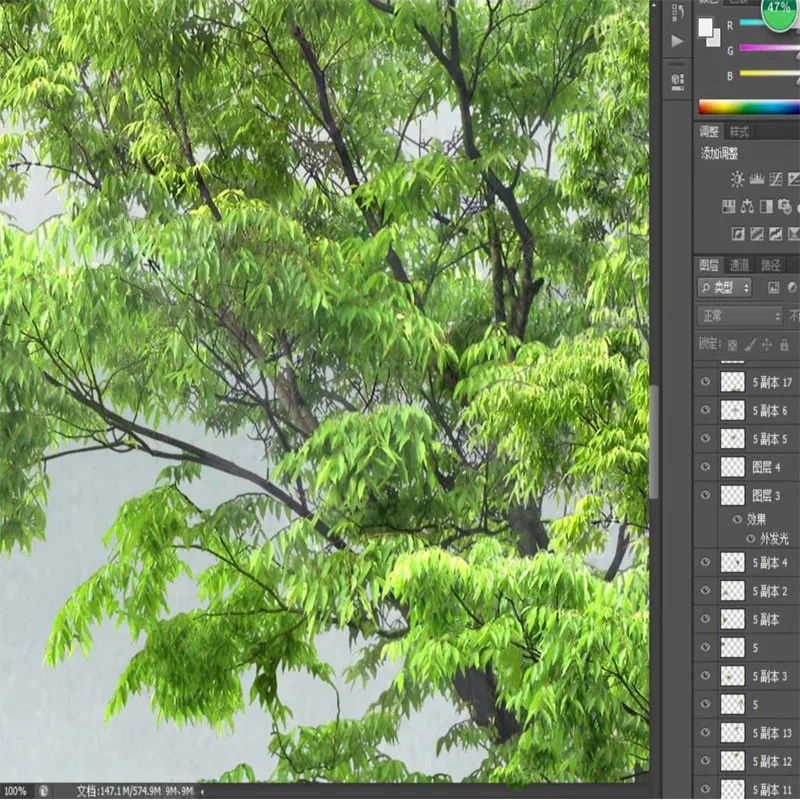Click the lock position move icon
The width and height of the screenshot is (800, 800).
pyautogui.click(x=767, y=344)
